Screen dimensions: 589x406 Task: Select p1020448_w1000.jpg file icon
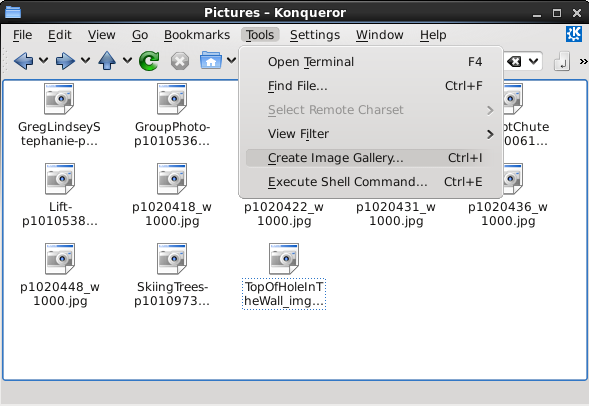(x=59, y=259)
